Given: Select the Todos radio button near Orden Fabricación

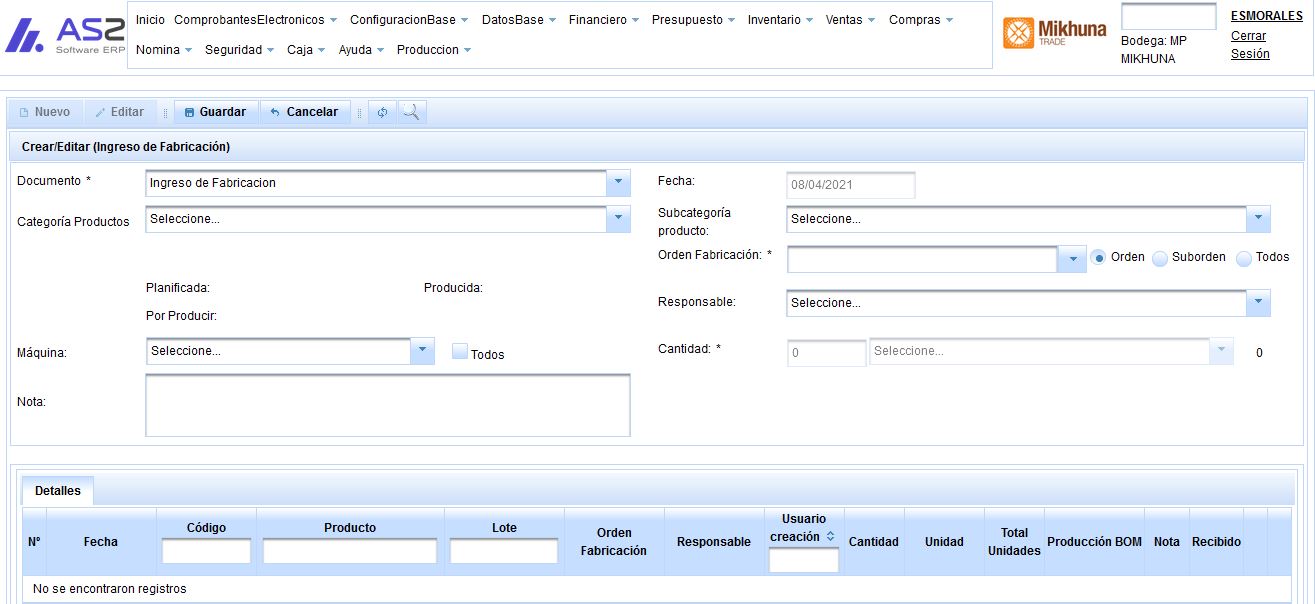Looking at the screenshot, I should [x=1242, y=257].
